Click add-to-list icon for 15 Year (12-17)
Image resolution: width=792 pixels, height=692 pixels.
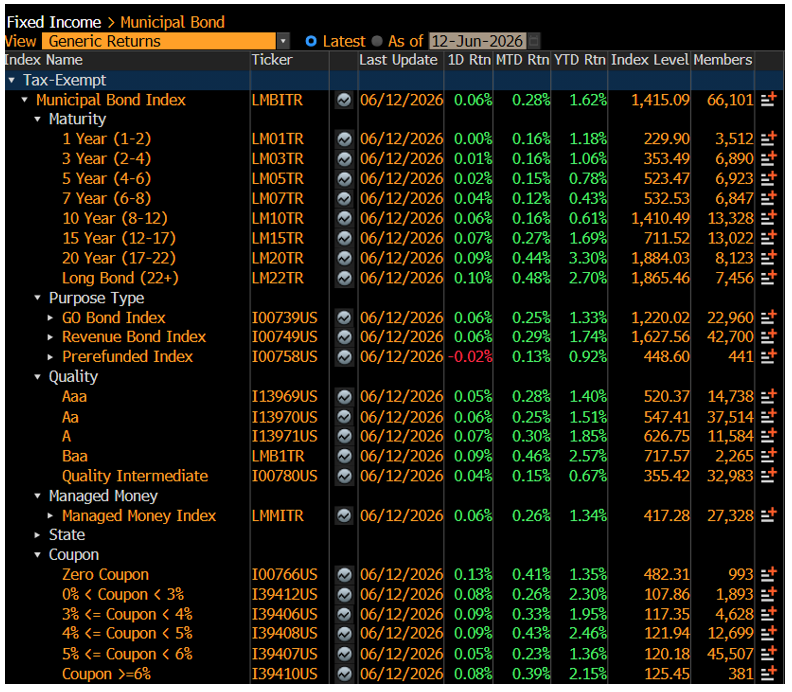[768, 237]
